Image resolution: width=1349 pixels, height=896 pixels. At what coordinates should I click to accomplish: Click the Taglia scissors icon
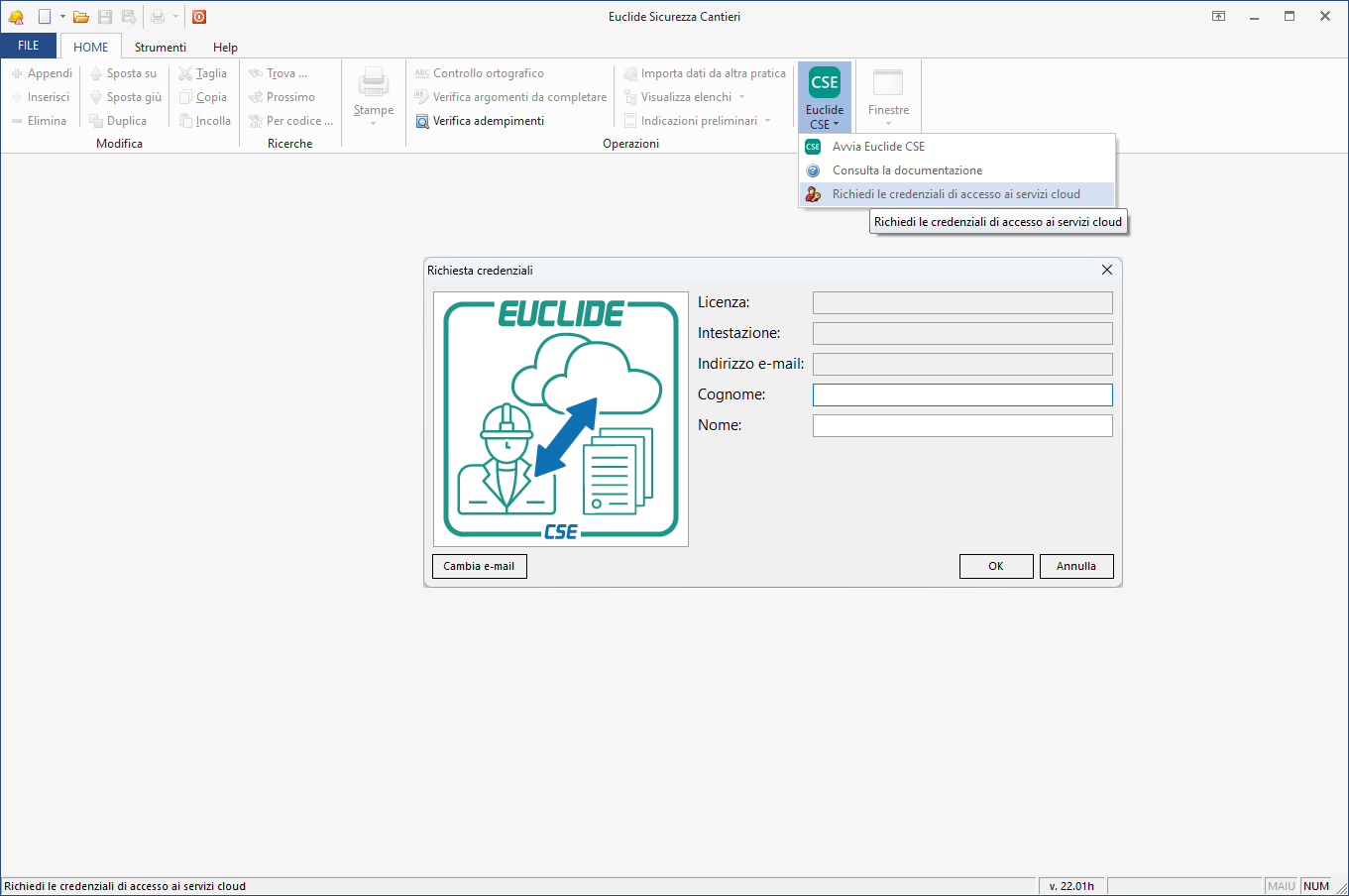pos(185,73)
